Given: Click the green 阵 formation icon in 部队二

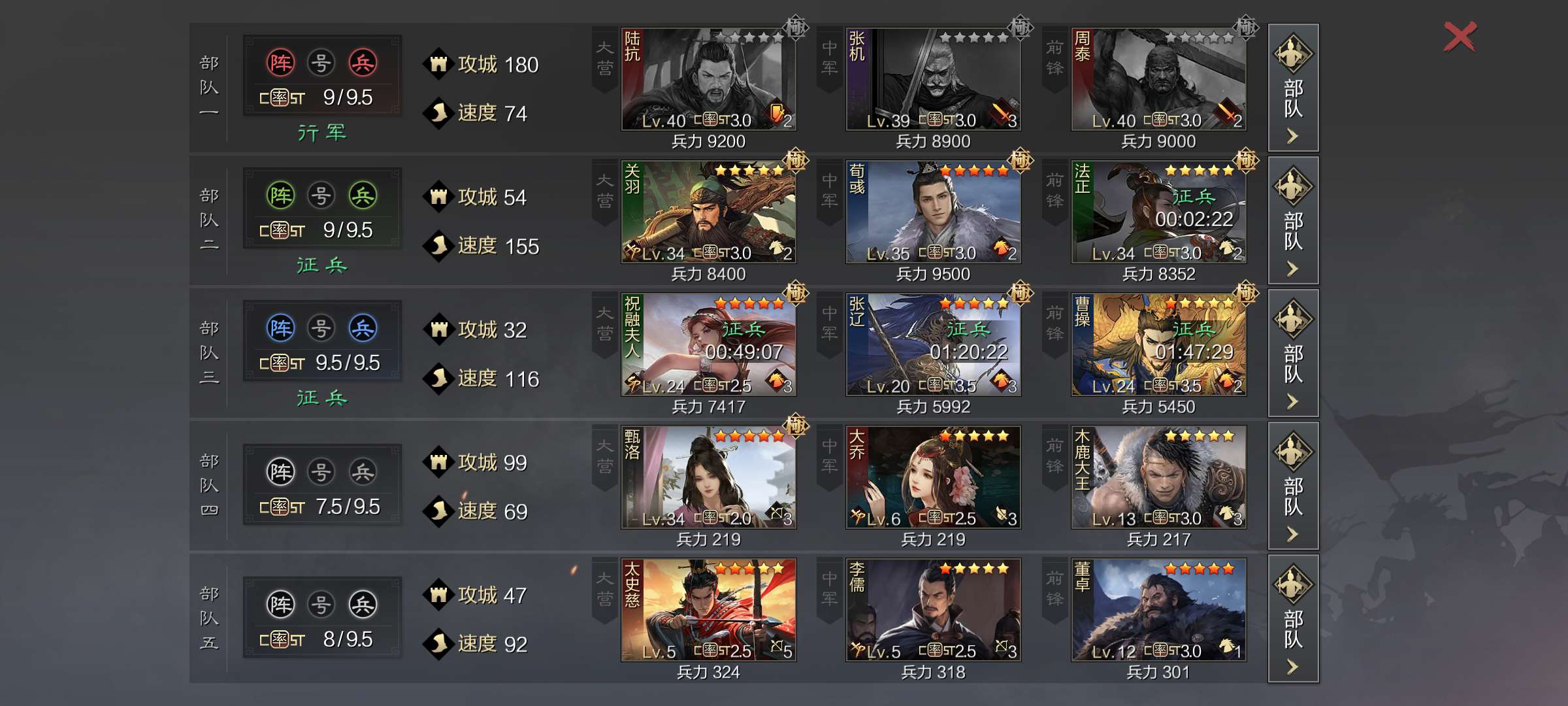Looking at the screenshot, I should click(x=281, y=195).
